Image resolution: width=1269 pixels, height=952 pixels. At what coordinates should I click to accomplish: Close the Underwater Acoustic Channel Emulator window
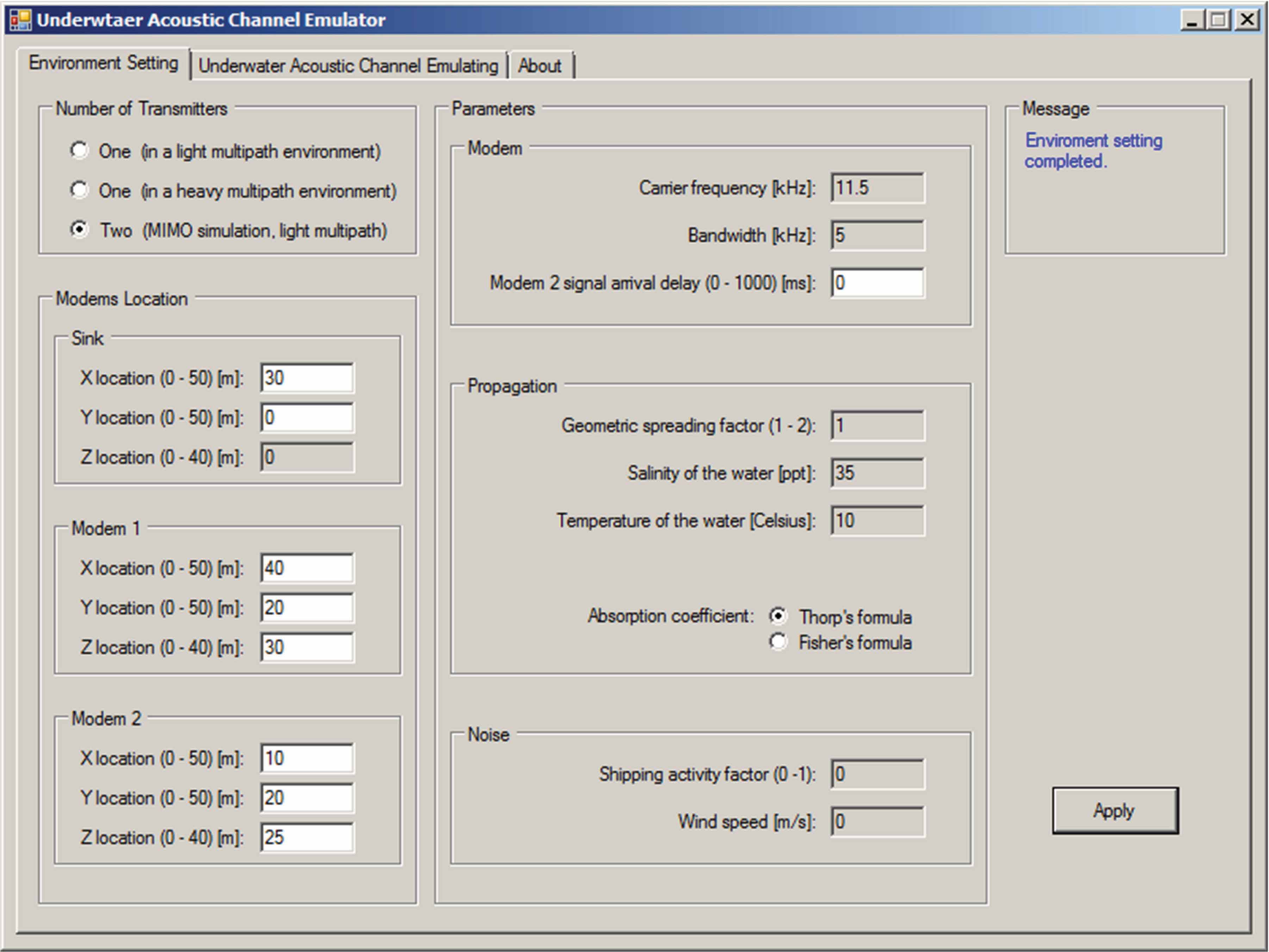(1246, 20)
